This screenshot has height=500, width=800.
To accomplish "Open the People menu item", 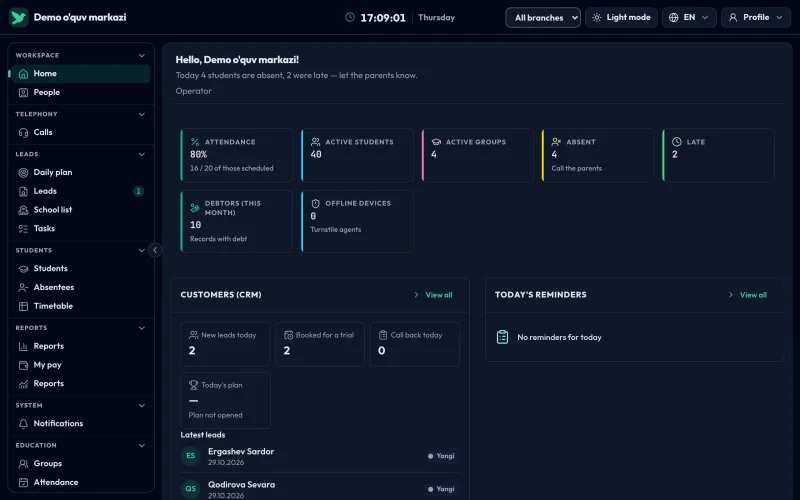I will pos(81,92).
